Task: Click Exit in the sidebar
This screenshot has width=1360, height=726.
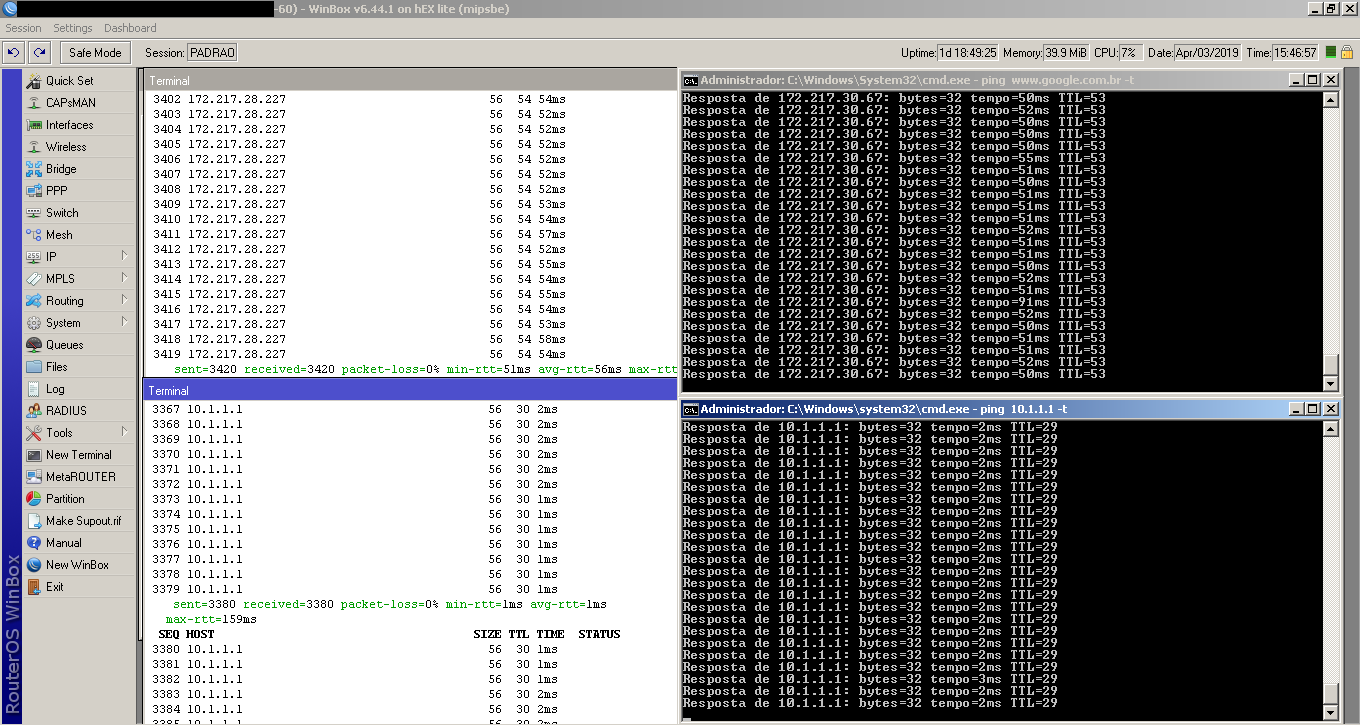Action: [x=54, y=587]
